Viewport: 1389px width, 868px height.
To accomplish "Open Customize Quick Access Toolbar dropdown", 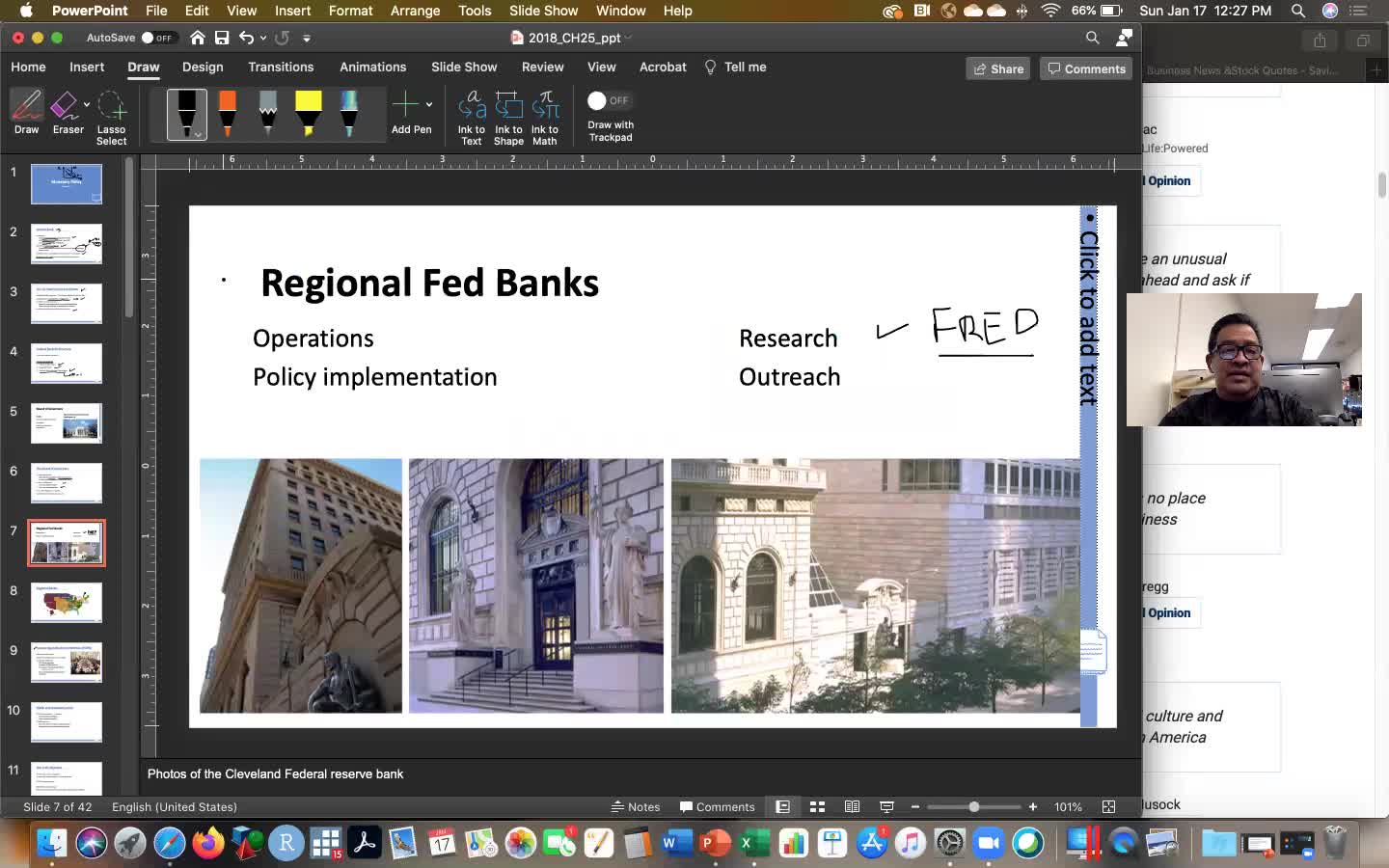I will [307, 39].
